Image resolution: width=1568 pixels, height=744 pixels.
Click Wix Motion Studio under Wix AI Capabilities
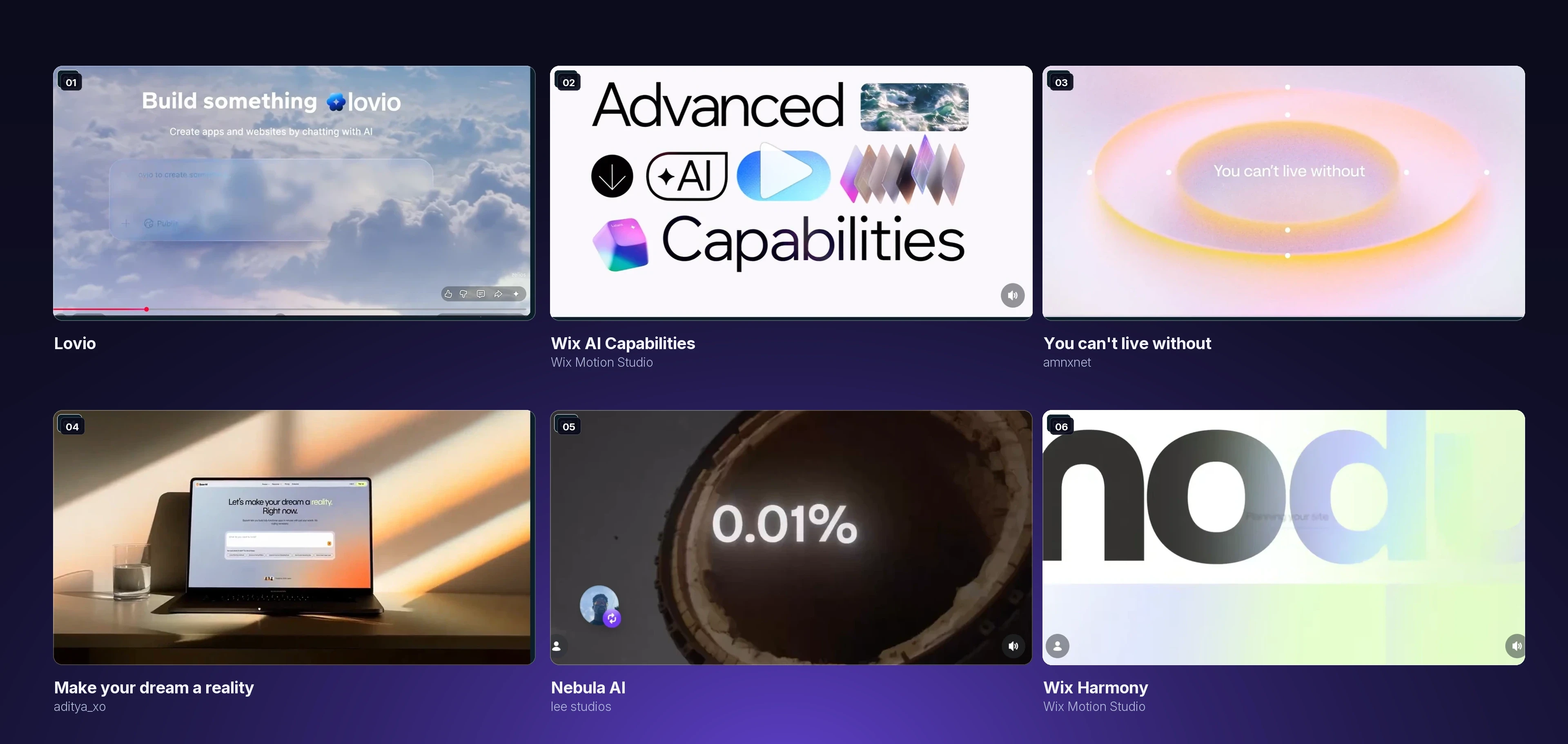[x=602, y=362]
